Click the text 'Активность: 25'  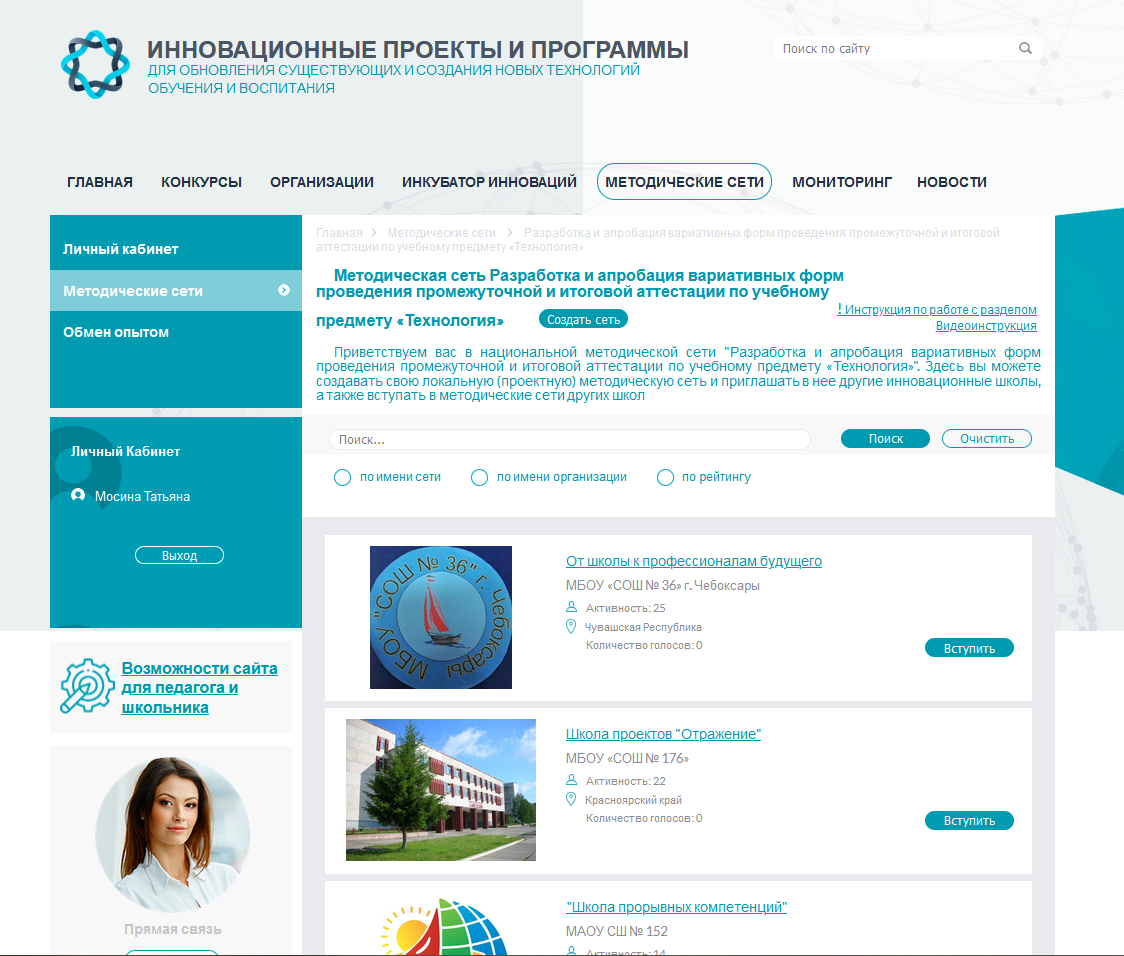pyautogui.click(x=626, y=608)
